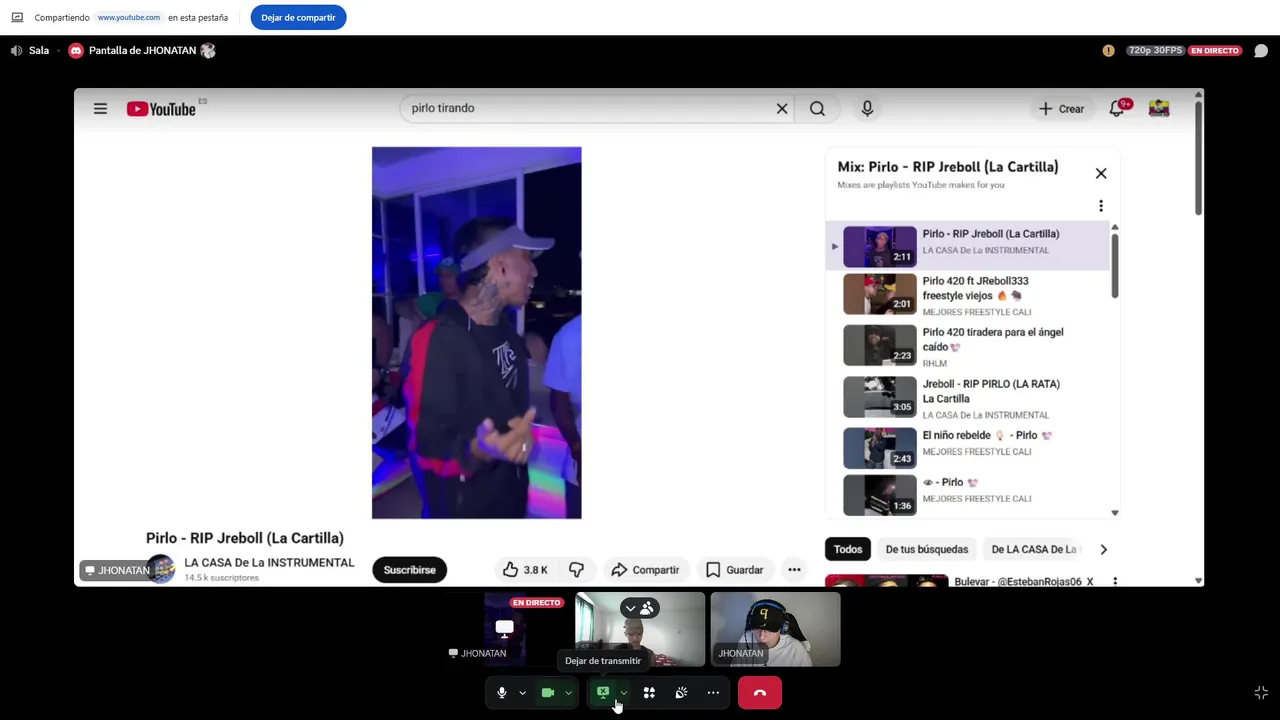The width and height of the screenshot is (1280, 720).
Task: Open stream options arrow beside screen-share button
Action: pyautogui.click(x=624, y=693)
